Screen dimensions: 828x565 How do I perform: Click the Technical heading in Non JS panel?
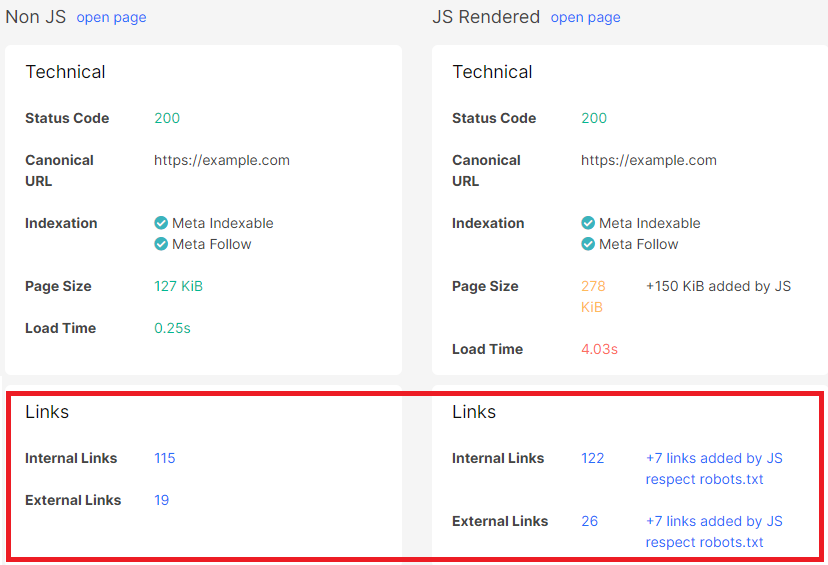(x=65, y=72)
